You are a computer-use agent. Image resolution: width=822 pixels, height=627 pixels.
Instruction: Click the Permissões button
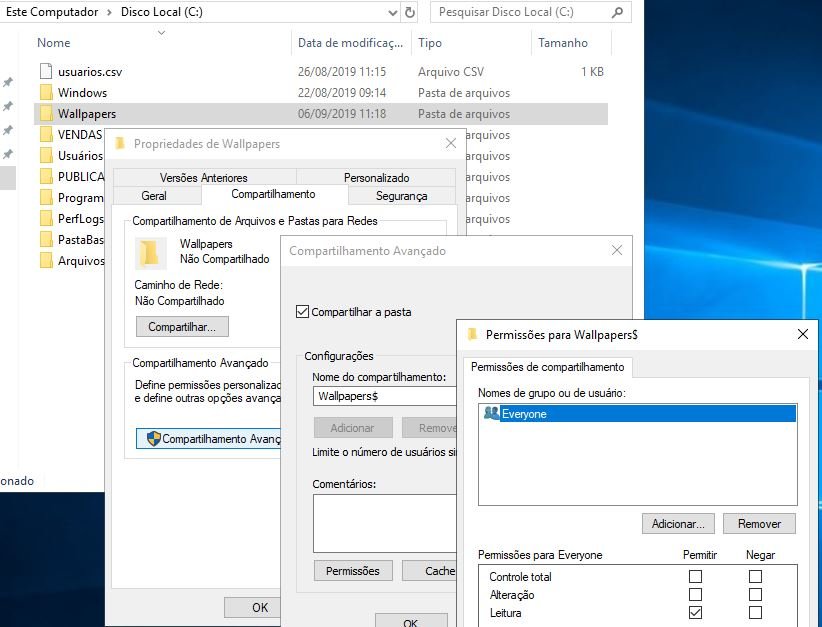click(x=353, y=570)
